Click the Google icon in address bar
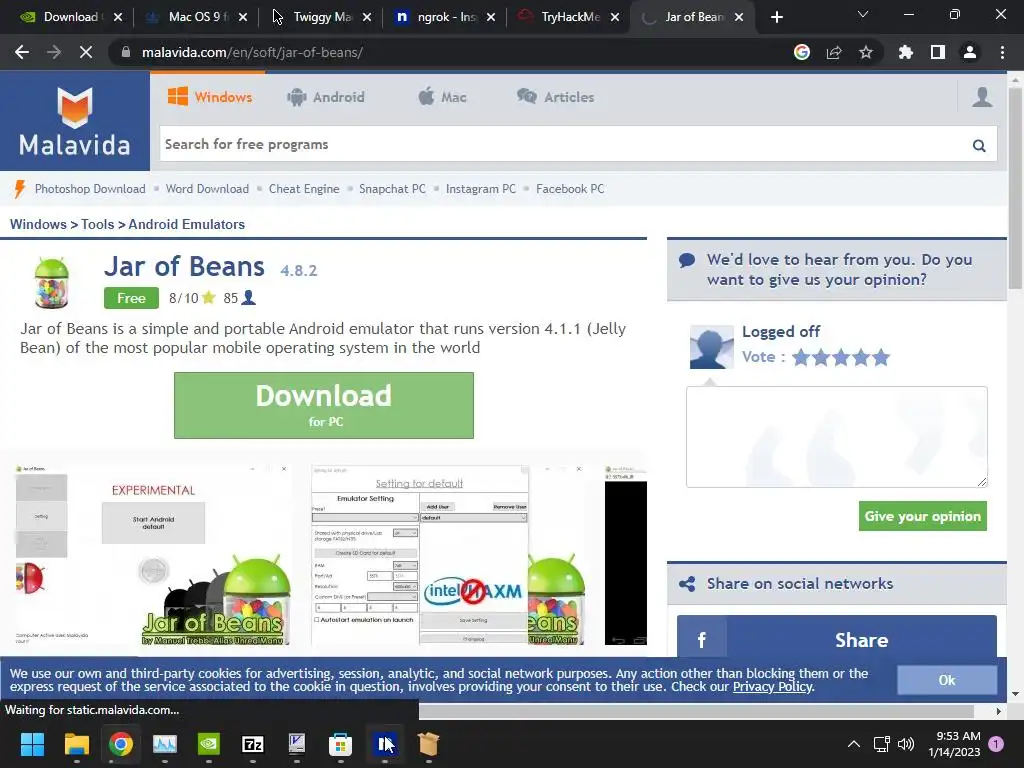 coord(802,52)
